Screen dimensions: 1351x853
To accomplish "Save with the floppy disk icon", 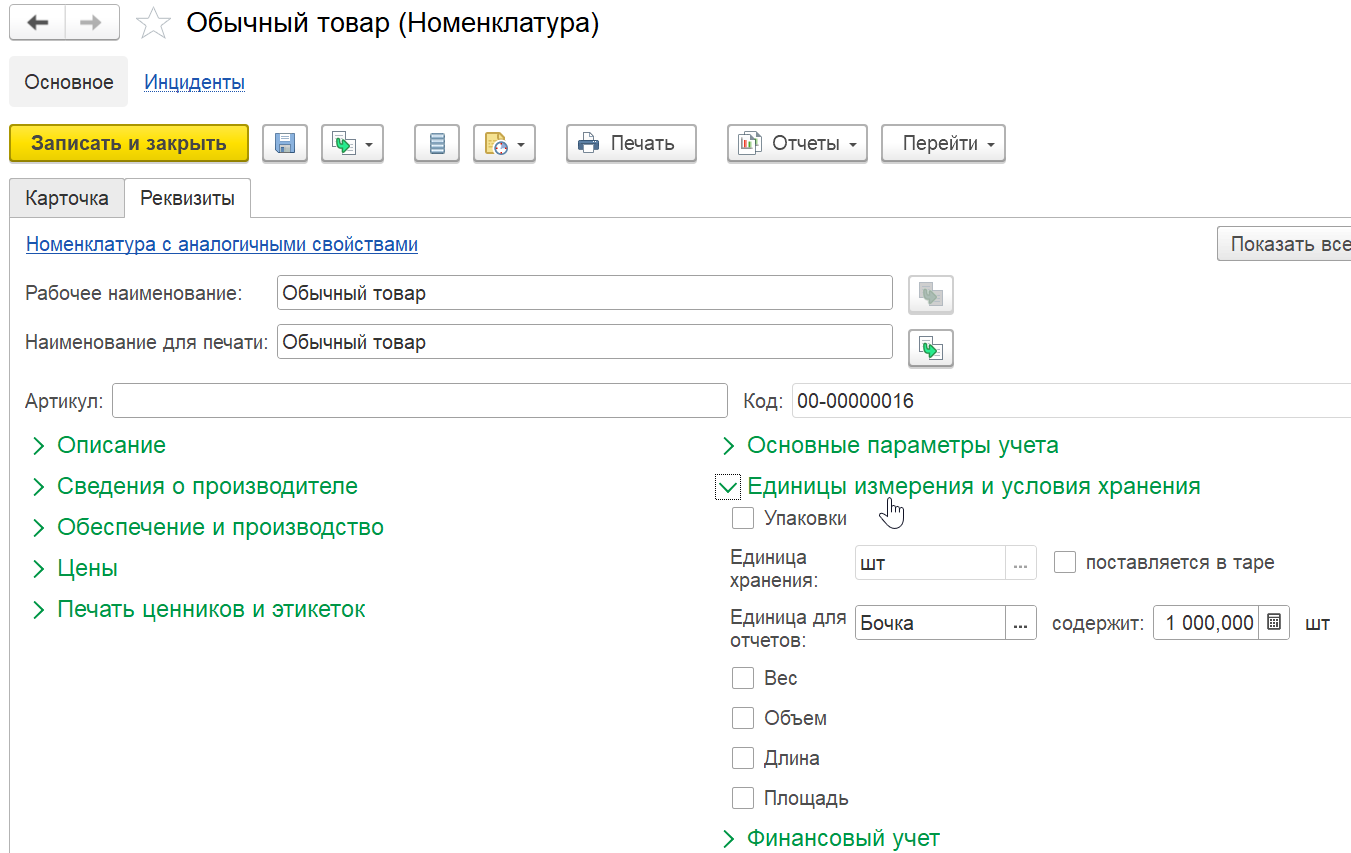I will (285, 143).
